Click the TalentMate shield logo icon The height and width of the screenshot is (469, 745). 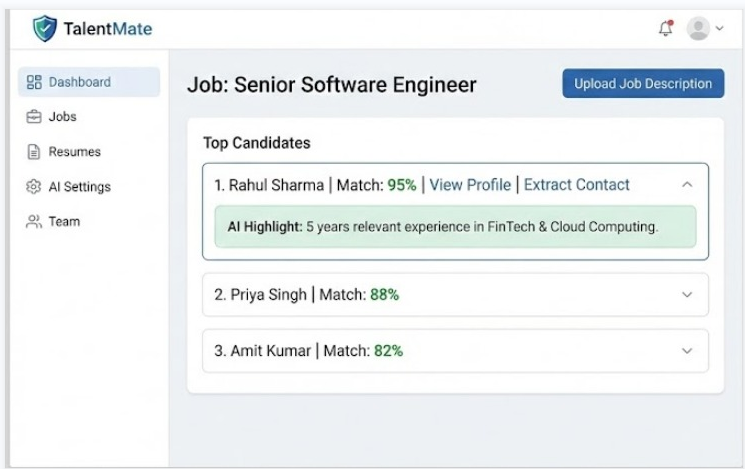(x=45, y=28)
